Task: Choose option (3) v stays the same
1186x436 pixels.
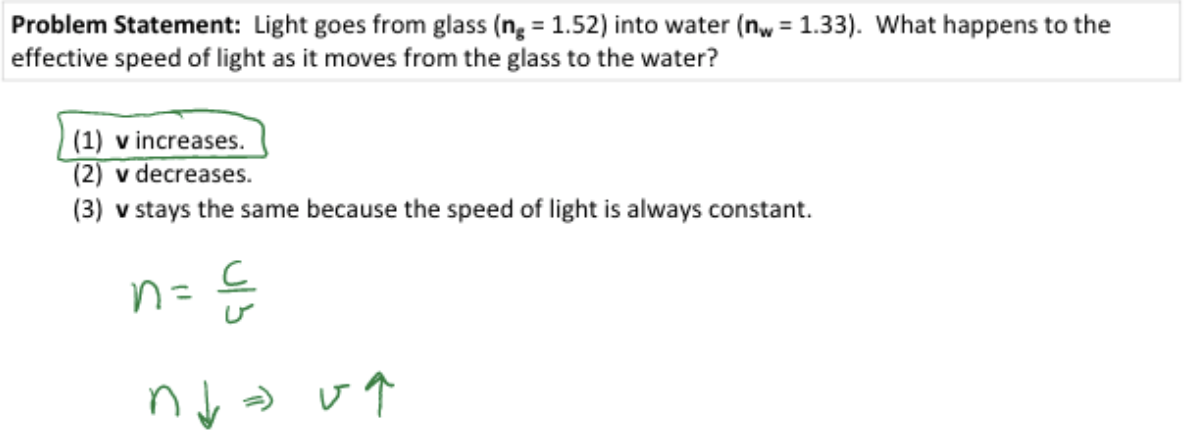Action: [440, 211]
